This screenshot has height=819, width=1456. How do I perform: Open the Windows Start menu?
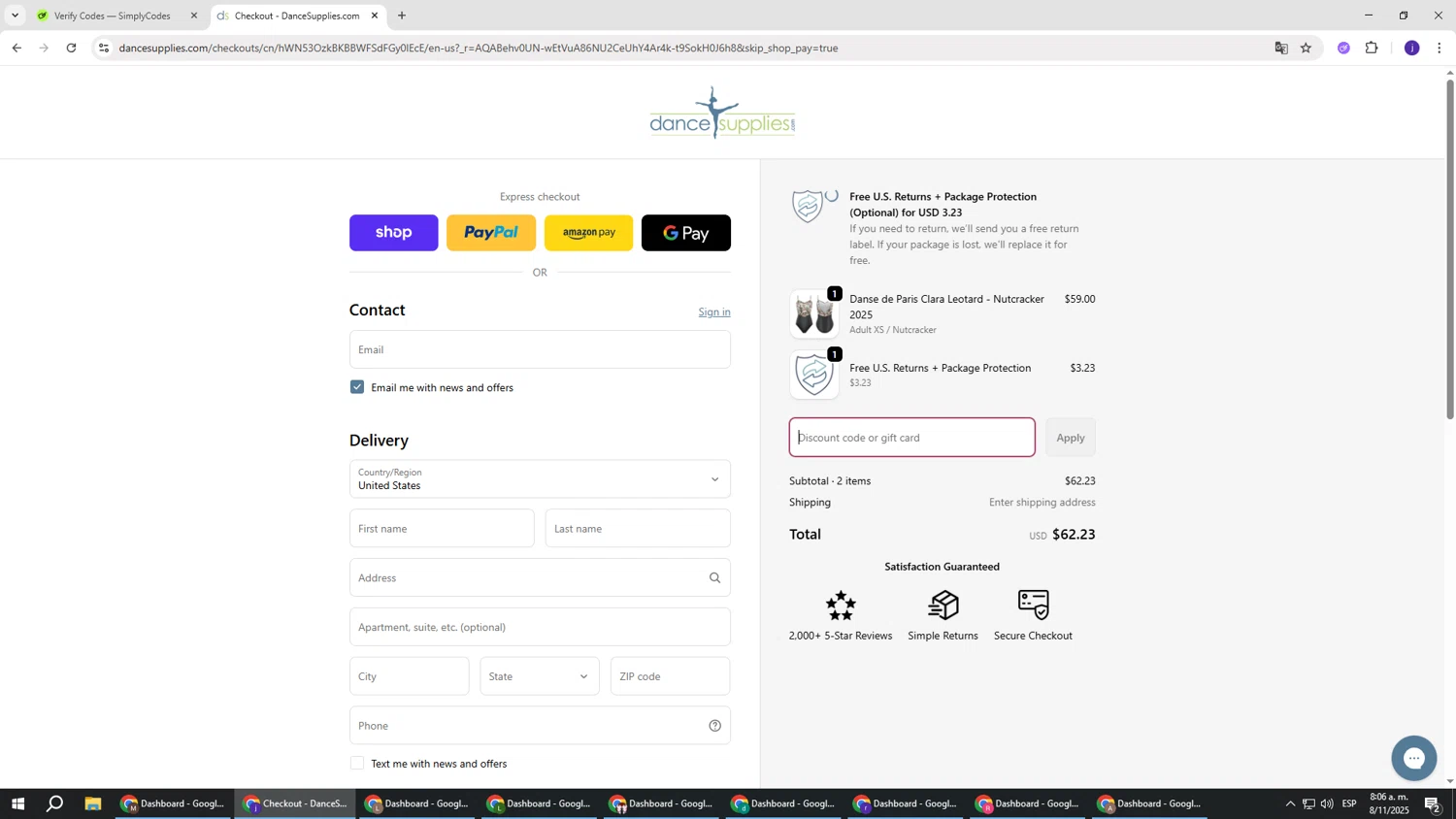point(17,803)
